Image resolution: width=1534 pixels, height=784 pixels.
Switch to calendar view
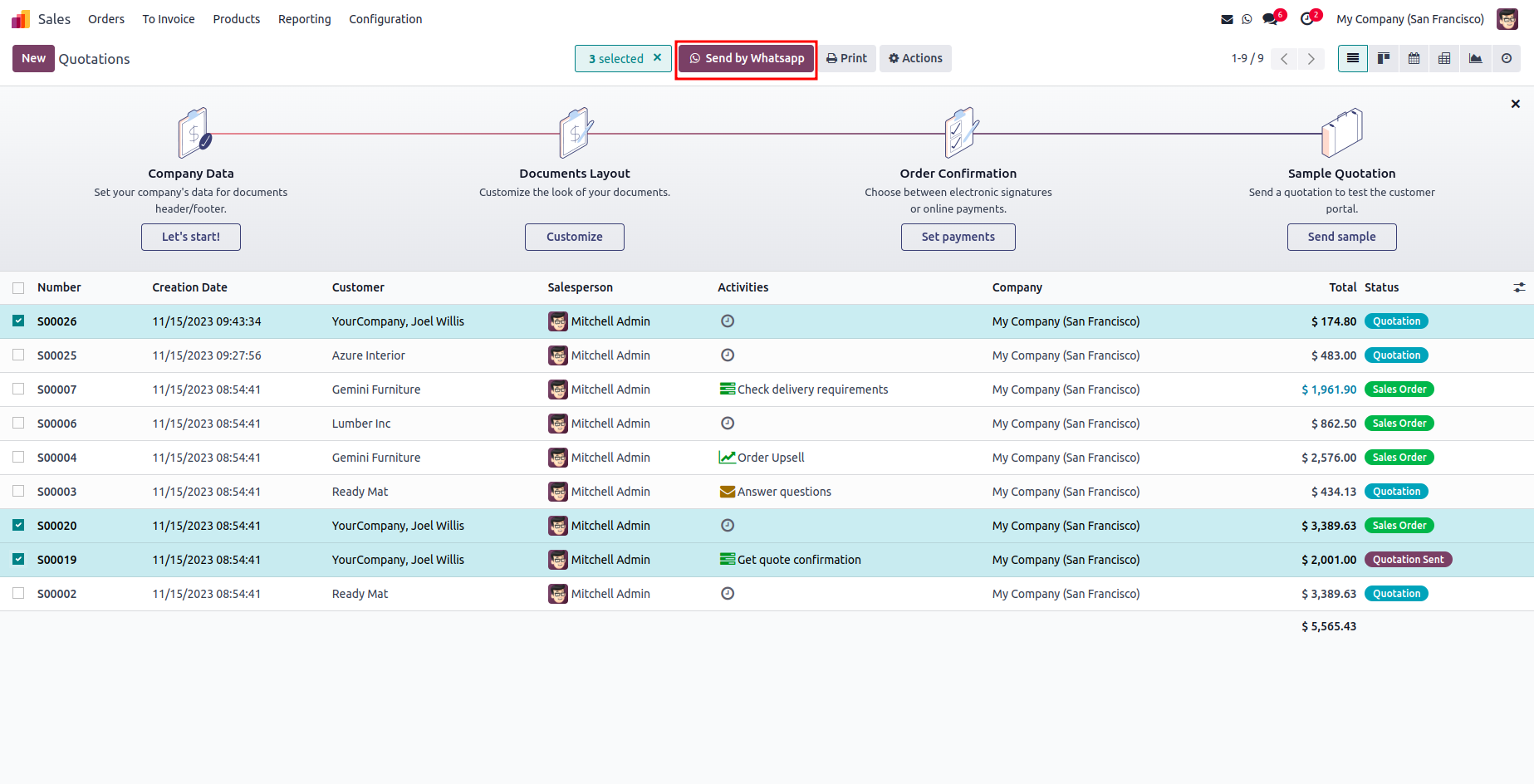pos(1414,58)
